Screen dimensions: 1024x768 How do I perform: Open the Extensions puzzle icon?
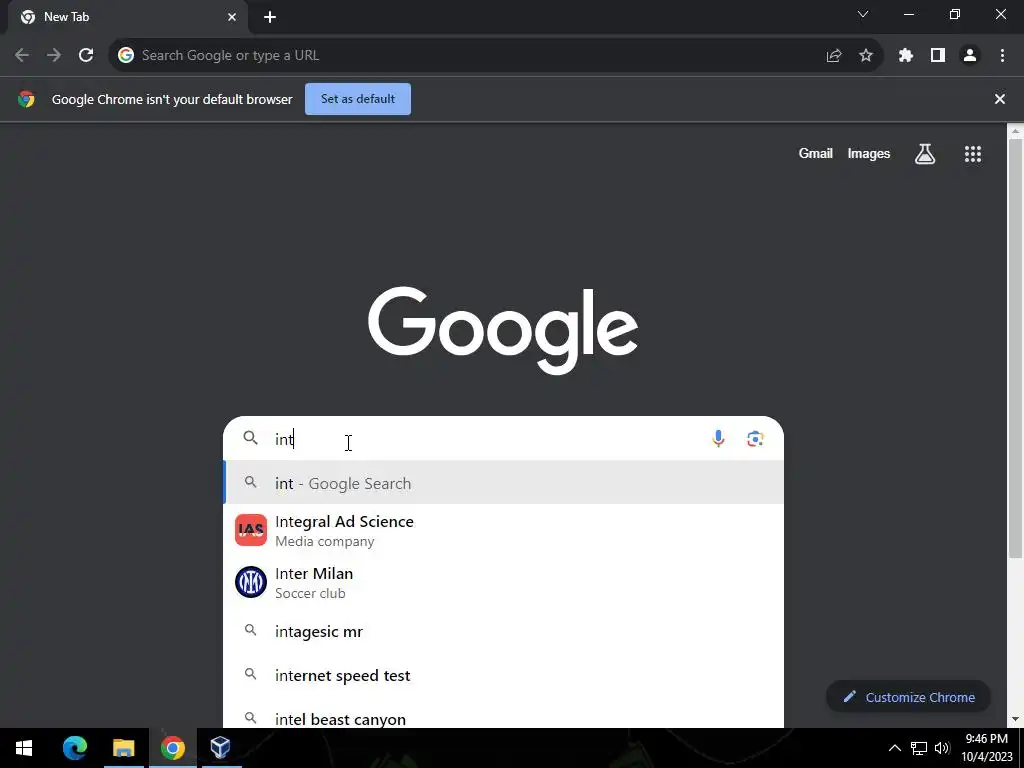tap(906, 56)
